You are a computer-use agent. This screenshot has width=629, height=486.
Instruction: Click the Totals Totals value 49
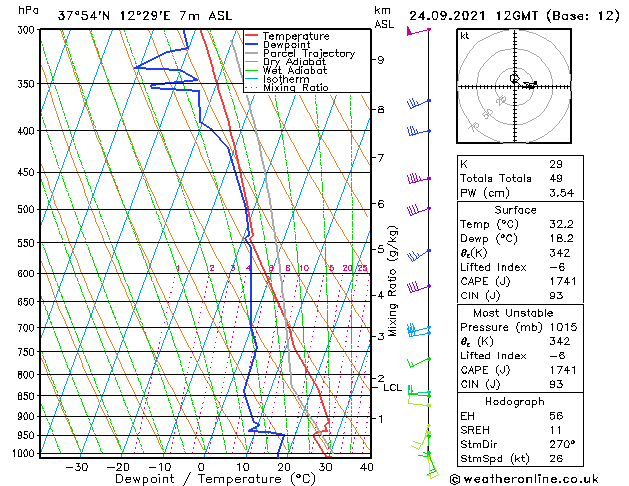556,178
